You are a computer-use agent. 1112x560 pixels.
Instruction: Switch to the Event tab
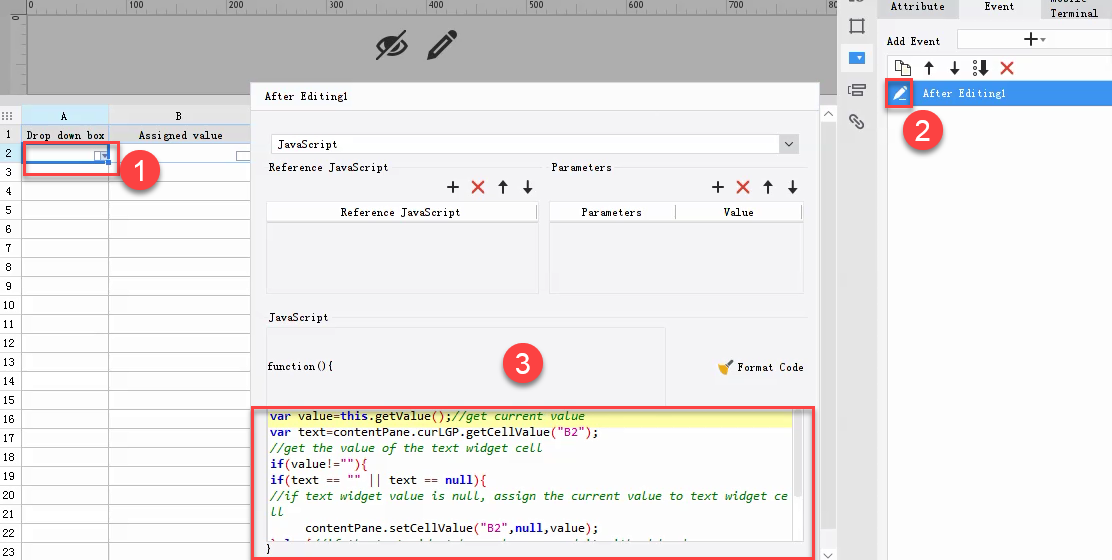click(x=999, y=6)
